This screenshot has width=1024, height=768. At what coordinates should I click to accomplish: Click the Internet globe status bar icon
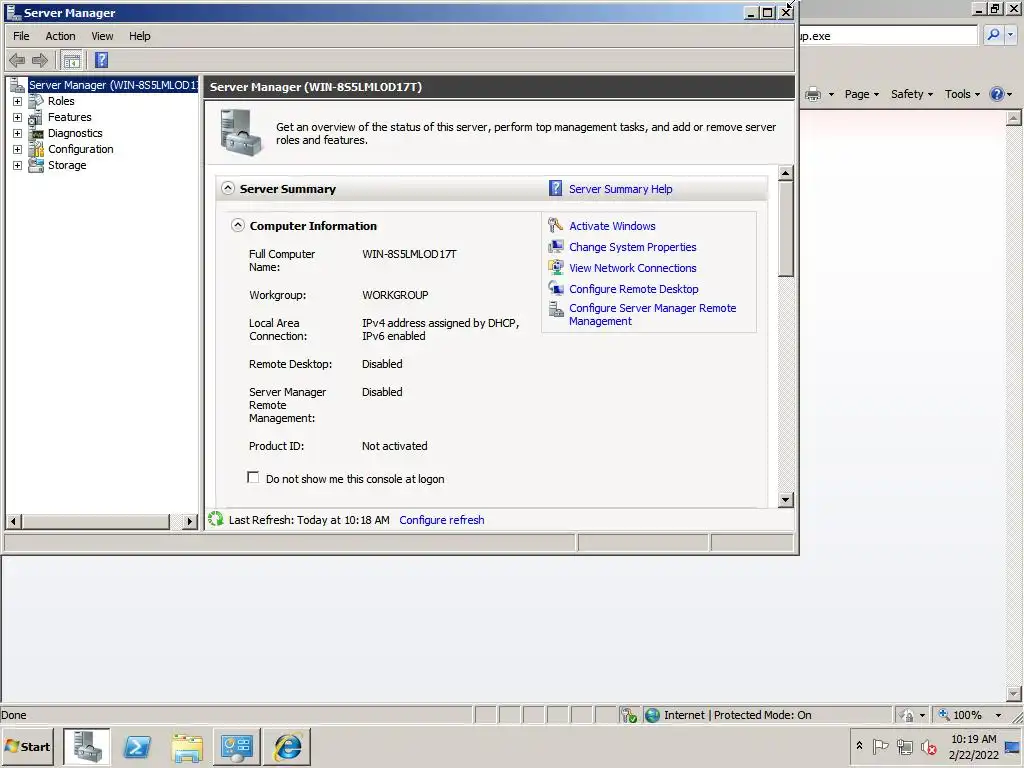(x=652, y=715)
